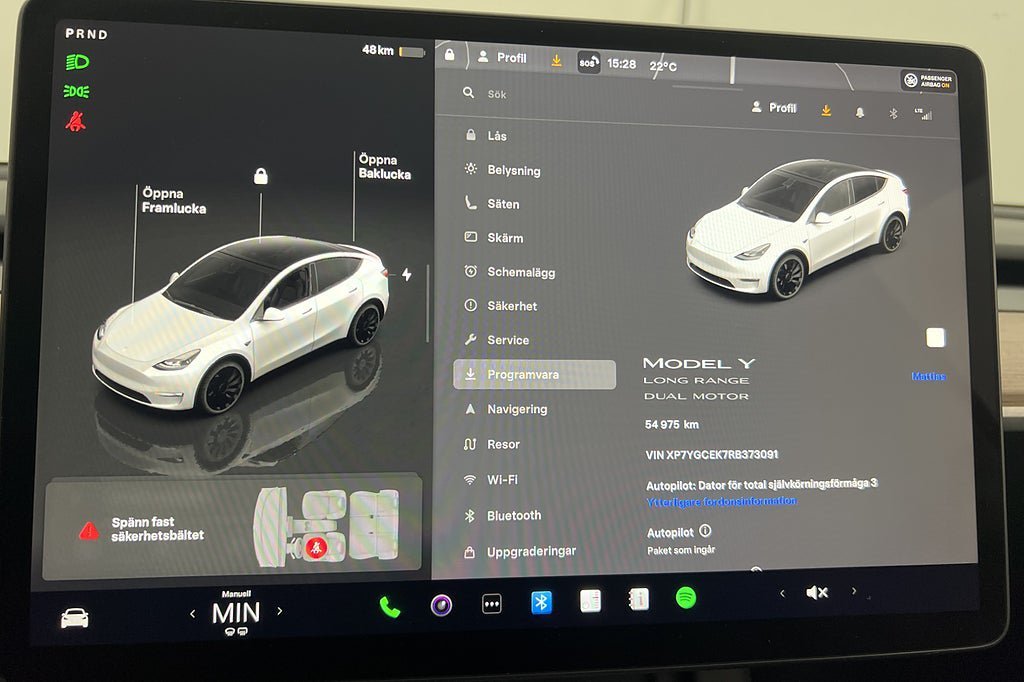
Task: Open the Säkerhet settings menu item
Action: [x=512, y=306]
